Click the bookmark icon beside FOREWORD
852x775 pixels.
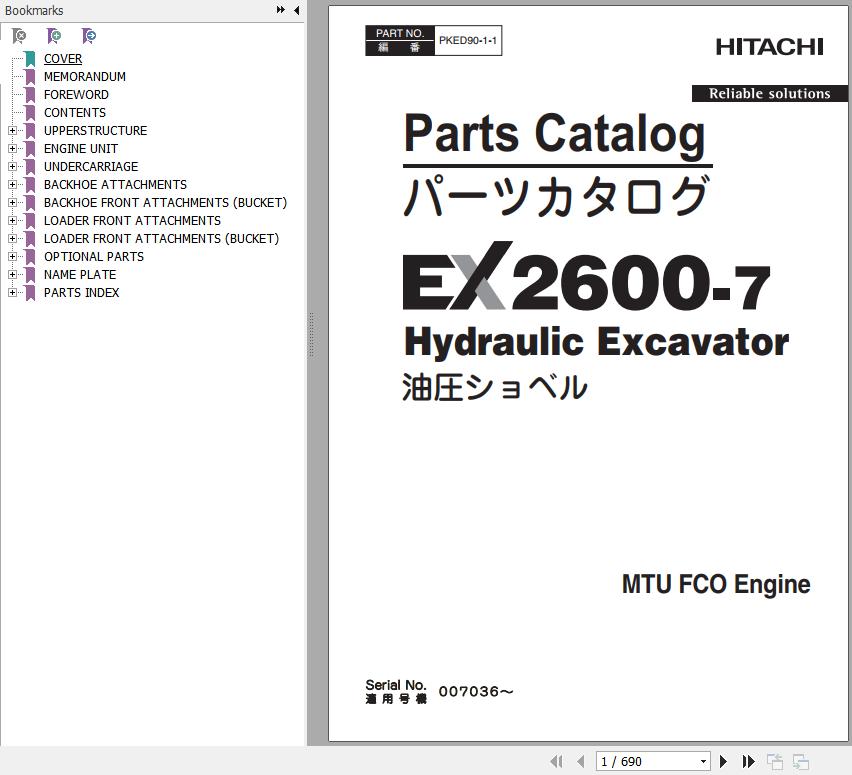pos(30,95)
